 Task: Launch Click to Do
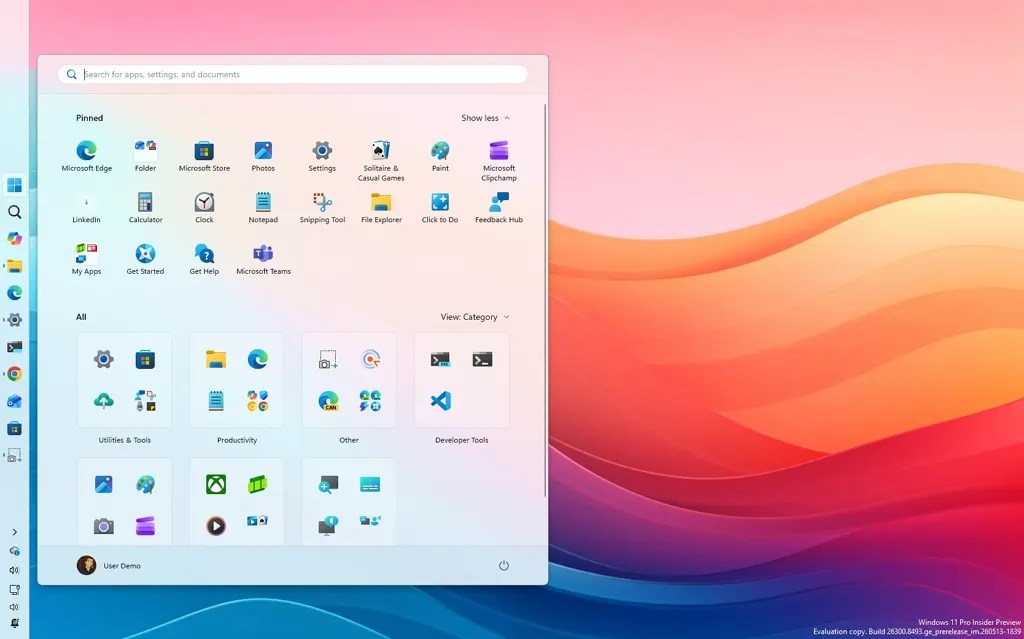tap(440, 208)
